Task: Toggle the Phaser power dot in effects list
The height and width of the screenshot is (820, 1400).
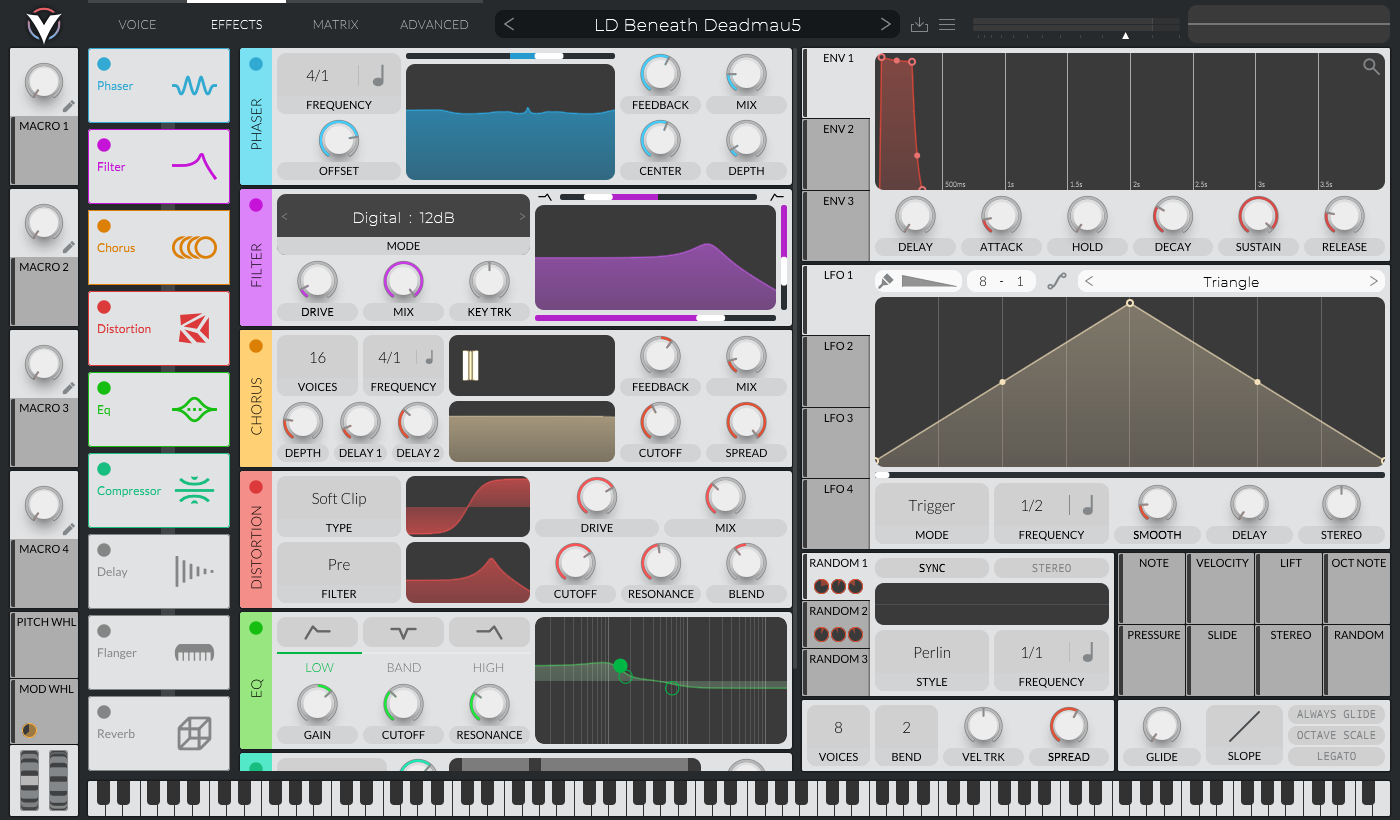Action: coord(104,64)
